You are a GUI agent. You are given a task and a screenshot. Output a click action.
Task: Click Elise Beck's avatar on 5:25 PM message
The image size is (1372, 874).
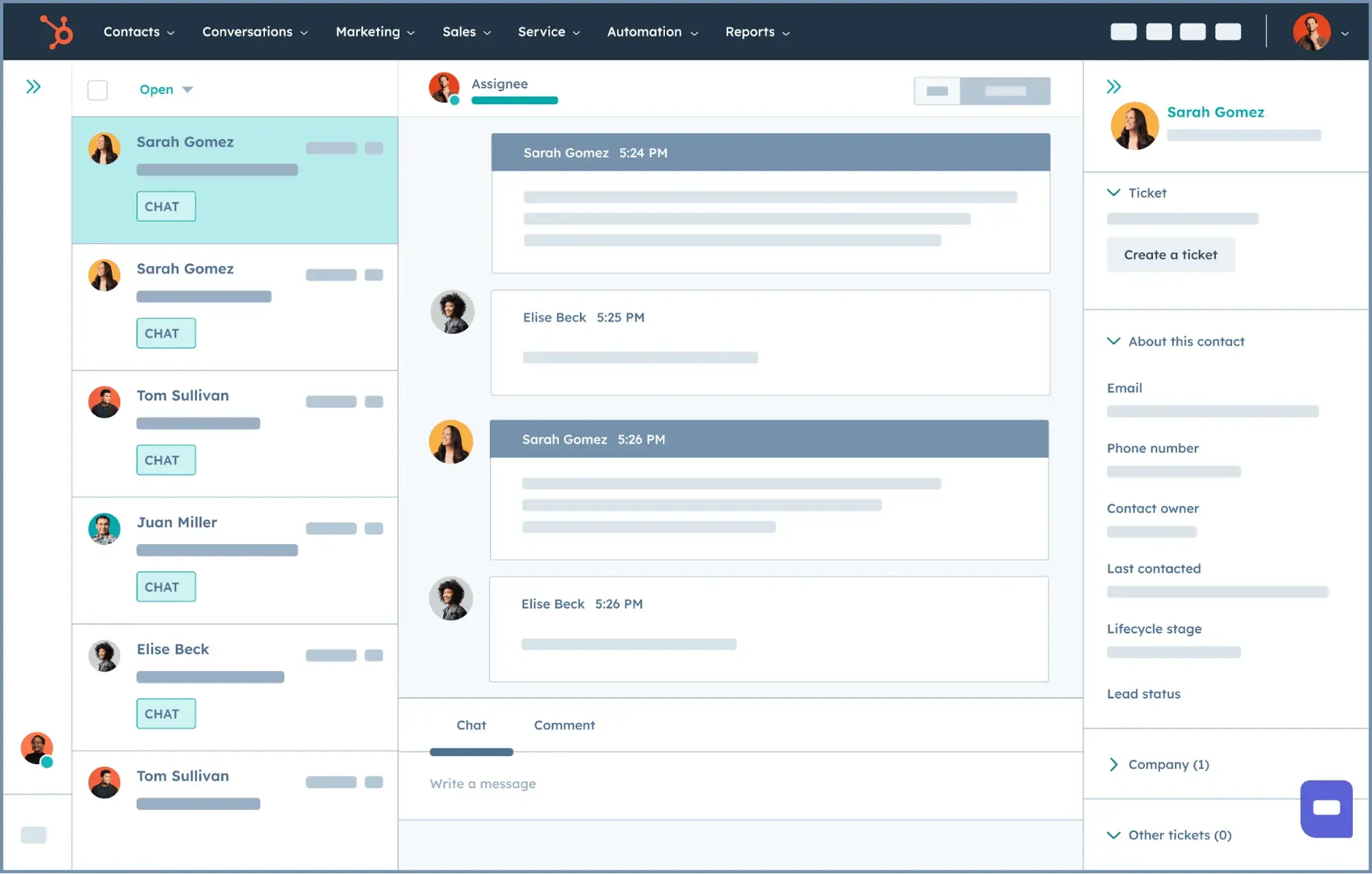(452, 312)
